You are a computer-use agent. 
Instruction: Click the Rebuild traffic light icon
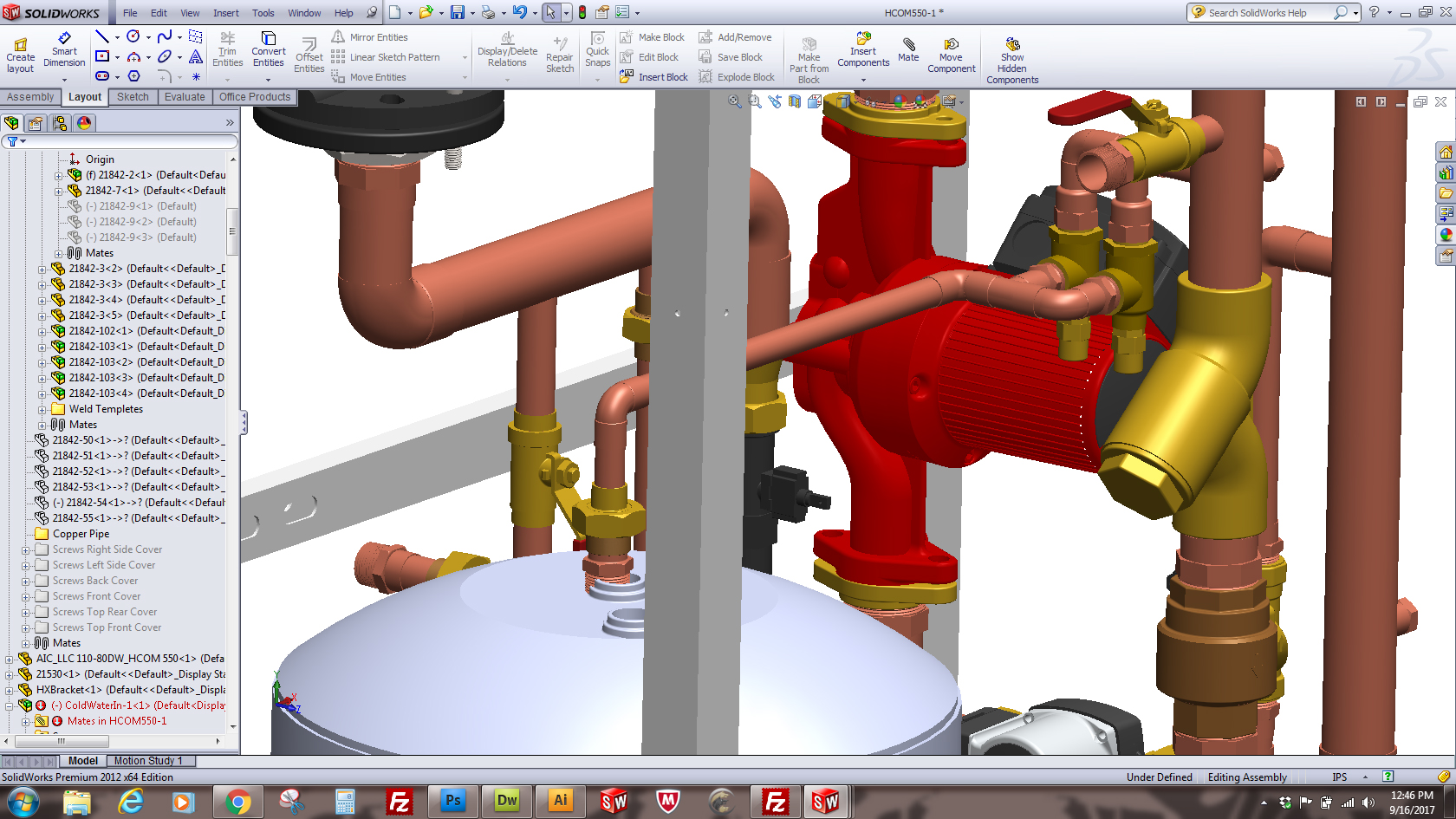pos(582,12)
